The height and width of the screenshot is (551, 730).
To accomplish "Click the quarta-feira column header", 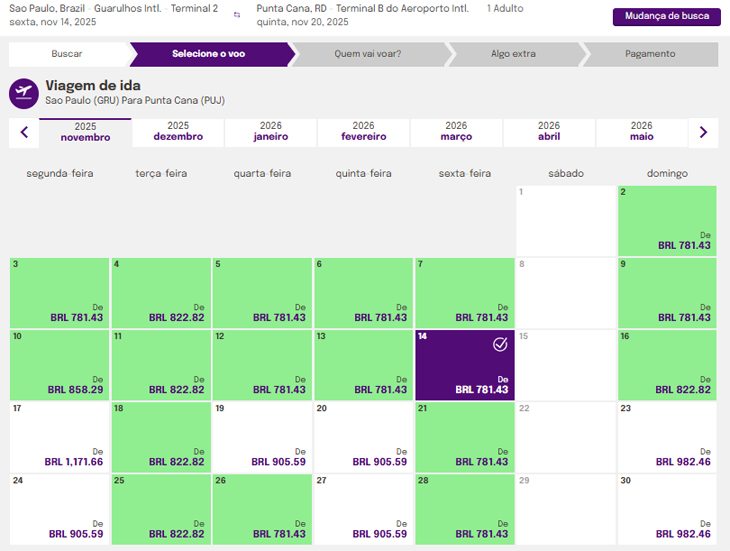I will pyautogui.click(x=262, y=173).
